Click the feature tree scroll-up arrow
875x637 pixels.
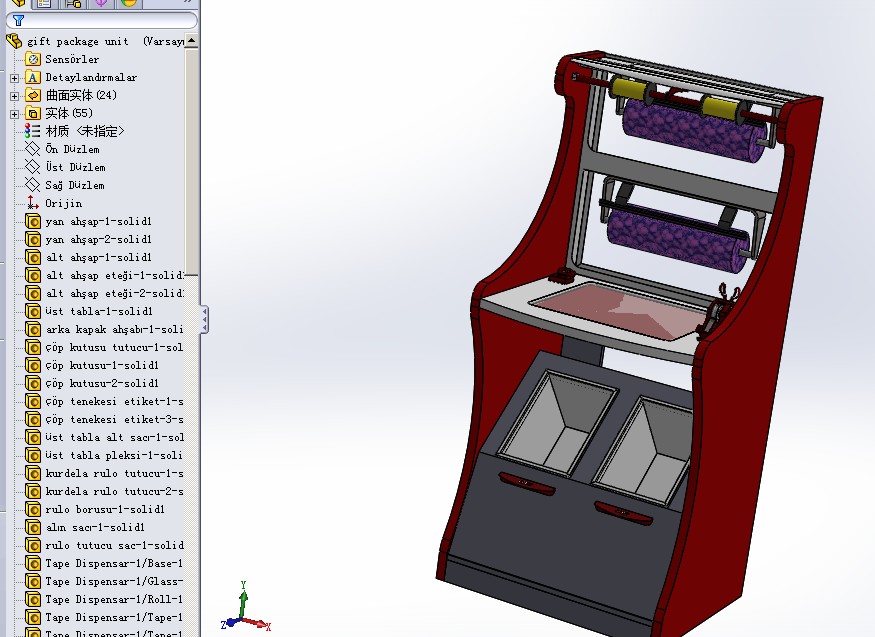coord(191,40)
